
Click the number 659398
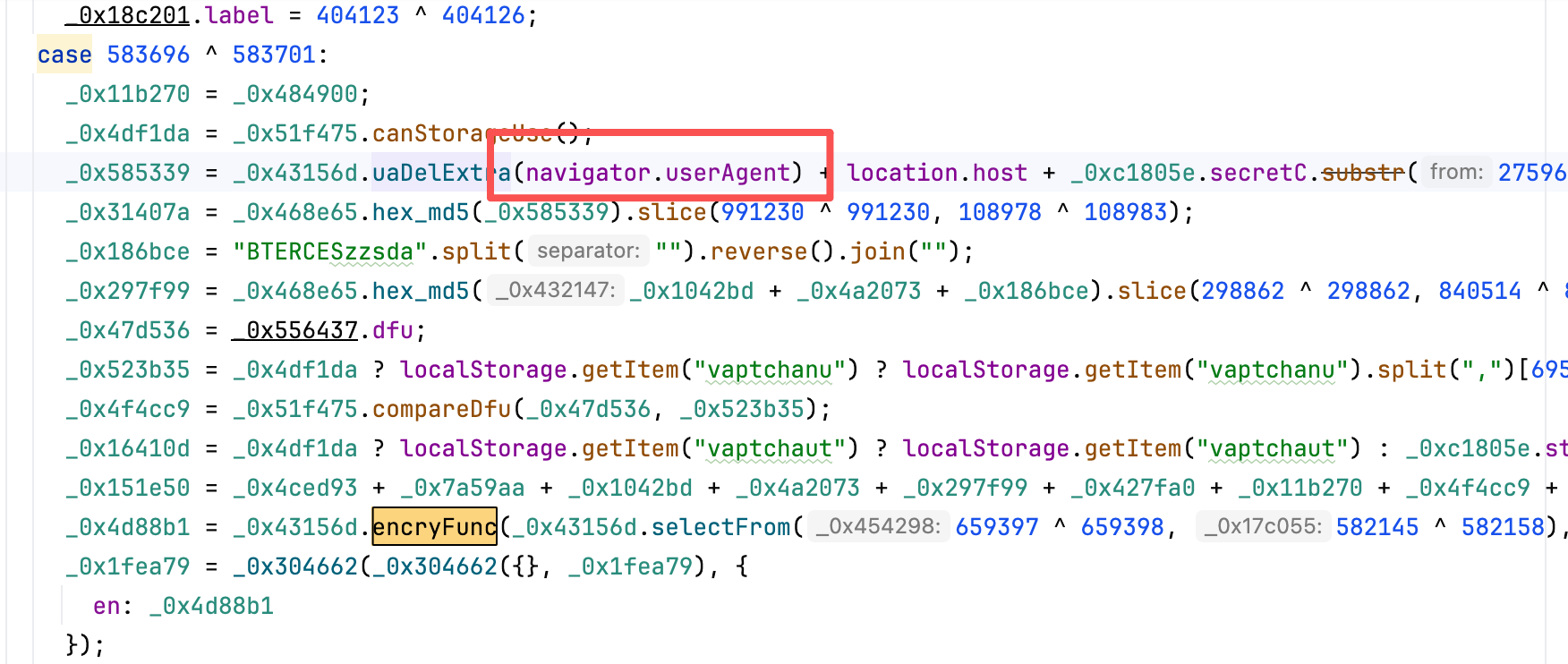pos(1122,527)
